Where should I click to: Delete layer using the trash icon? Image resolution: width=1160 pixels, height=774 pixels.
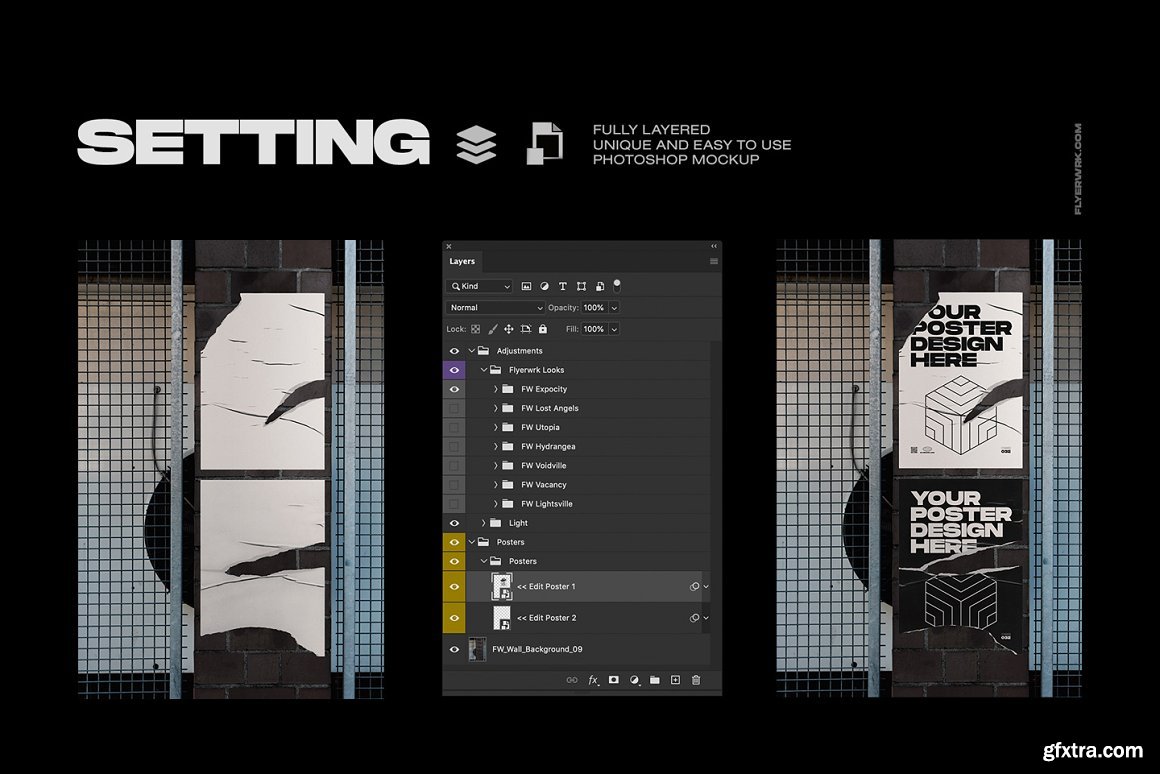(x=696, y=680)
